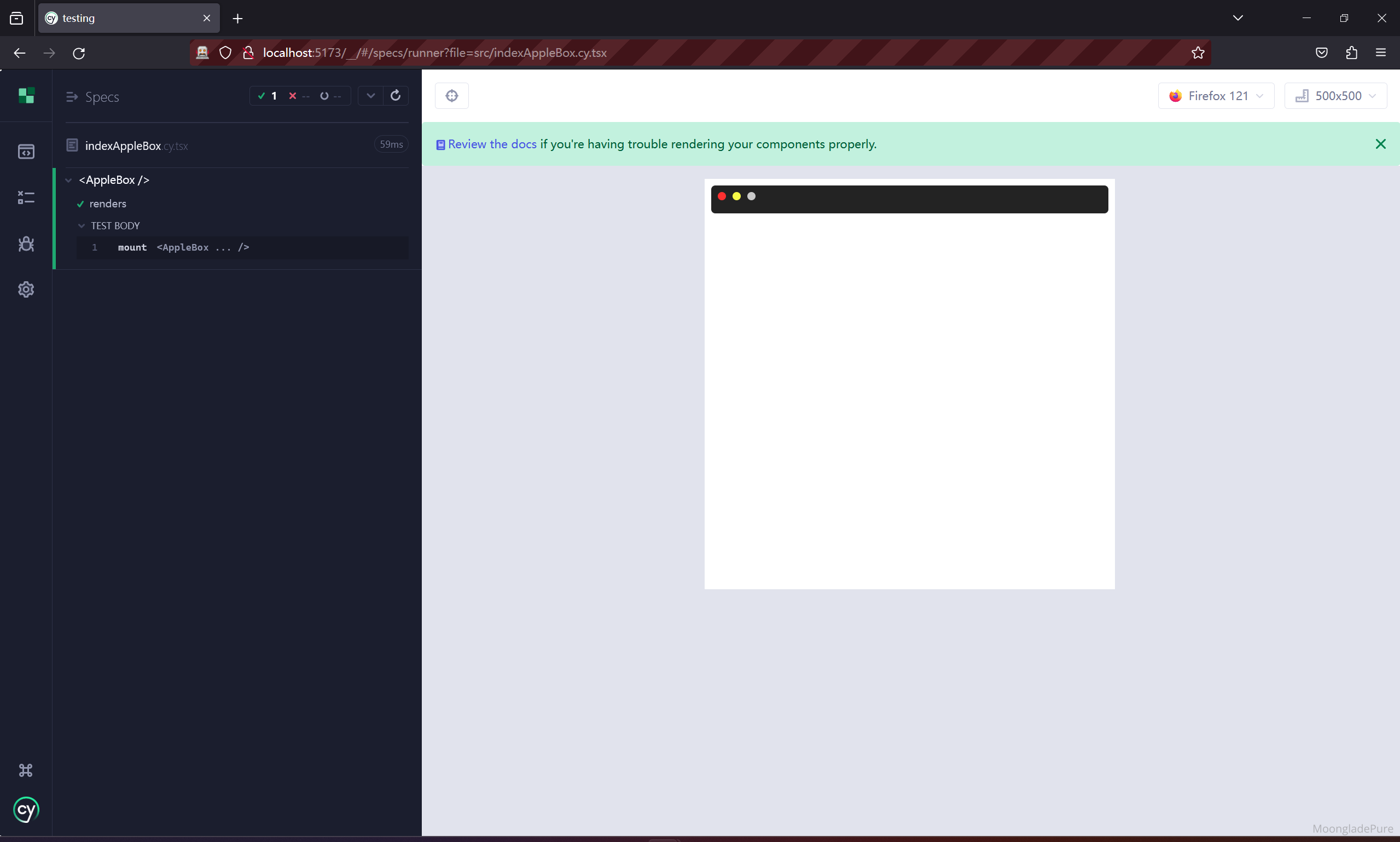
Task: Click the crosshair selector icon in toolbar
Action: click(x=452, y=95)
